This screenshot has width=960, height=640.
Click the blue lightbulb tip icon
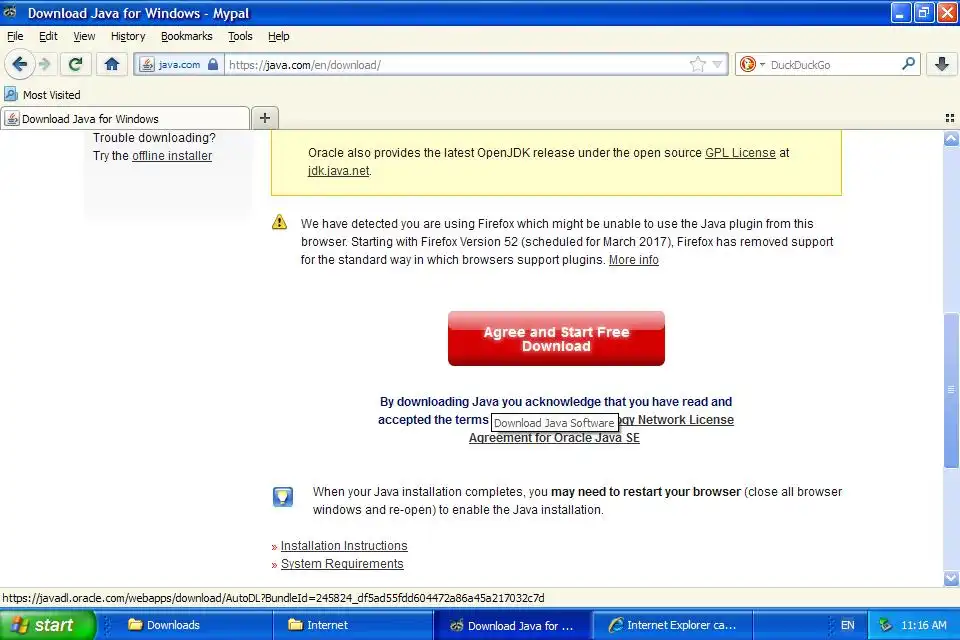click(283, 497)
